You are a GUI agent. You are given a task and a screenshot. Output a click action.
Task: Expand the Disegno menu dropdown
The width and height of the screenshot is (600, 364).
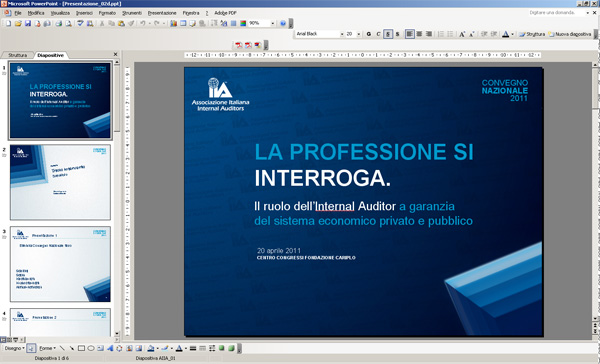(x=15, y=348)
